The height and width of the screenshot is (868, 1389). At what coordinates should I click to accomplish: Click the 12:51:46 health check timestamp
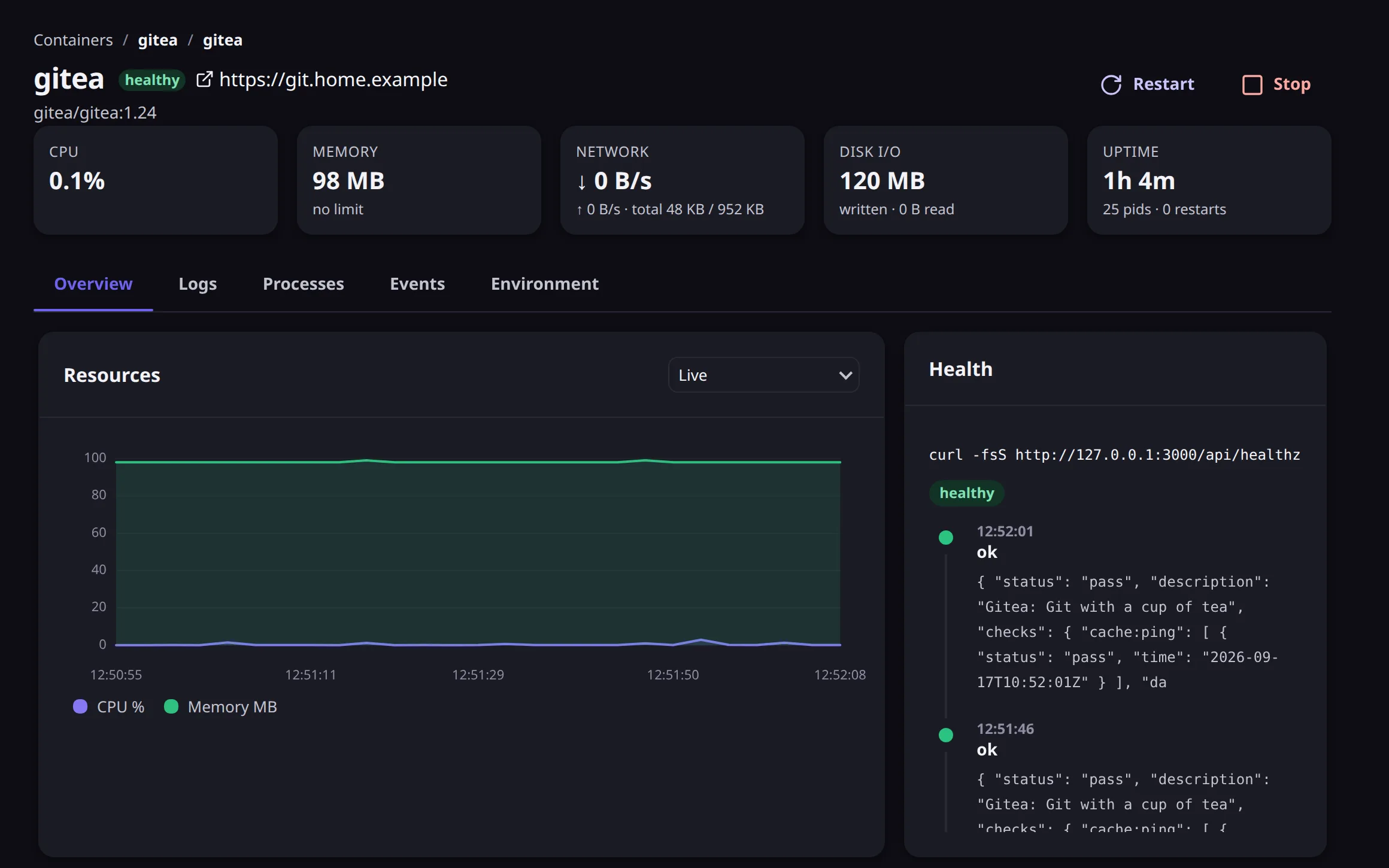1005,729
